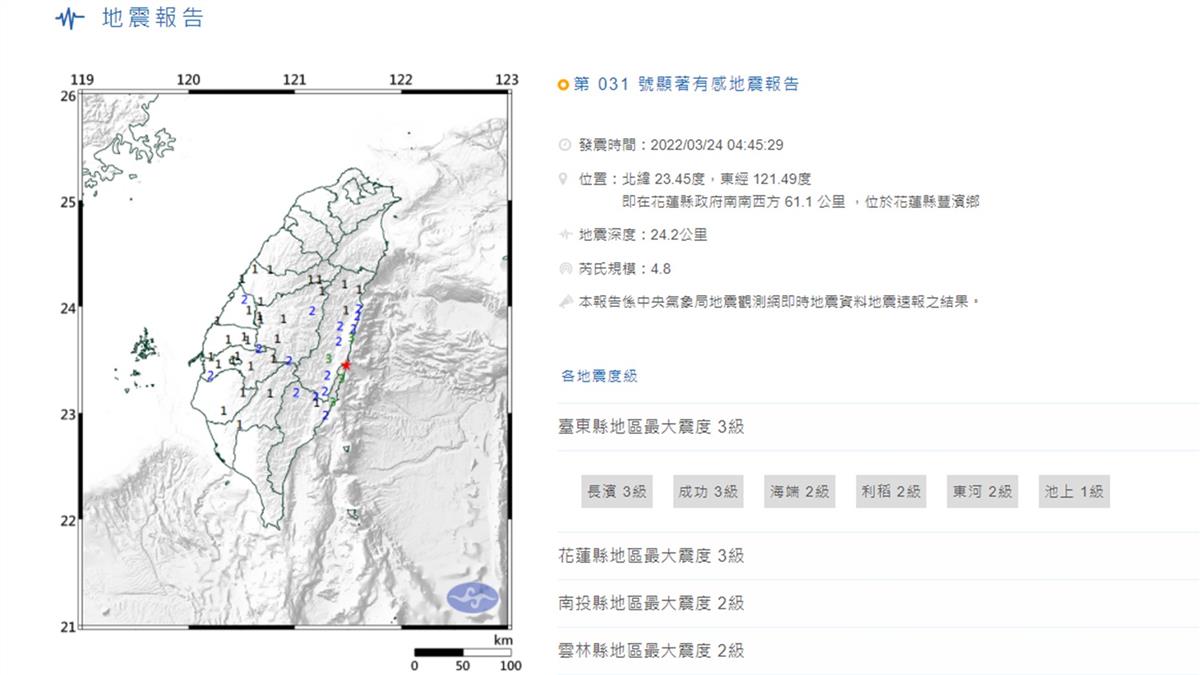Expand the 雲林縣地區最大震度 2級 row
The image size is (1200, 675).
click(651, 651)
